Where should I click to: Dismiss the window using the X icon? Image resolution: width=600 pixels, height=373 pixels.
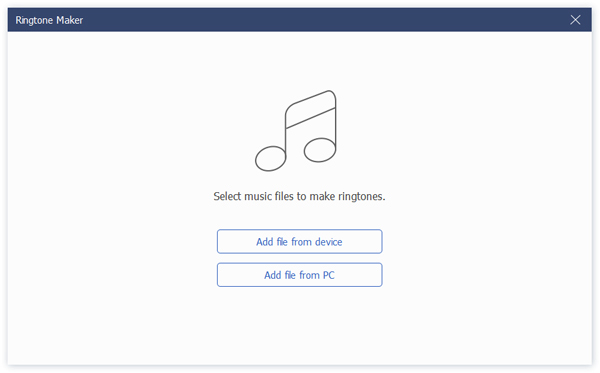point(575,20)
